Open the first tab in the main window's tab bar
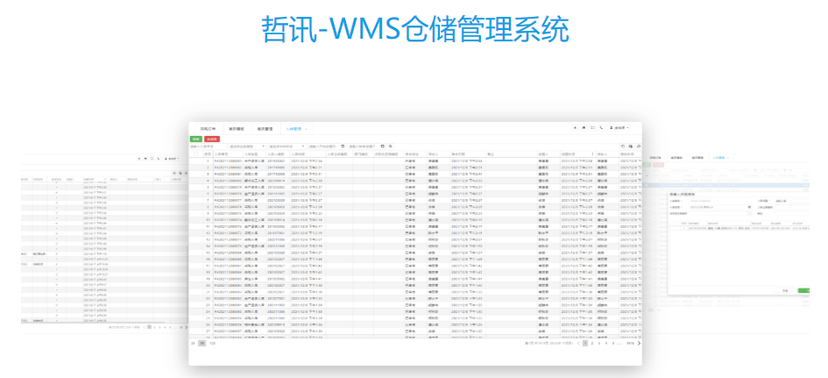This screenshot has width=828, height=378. [208, 128]
